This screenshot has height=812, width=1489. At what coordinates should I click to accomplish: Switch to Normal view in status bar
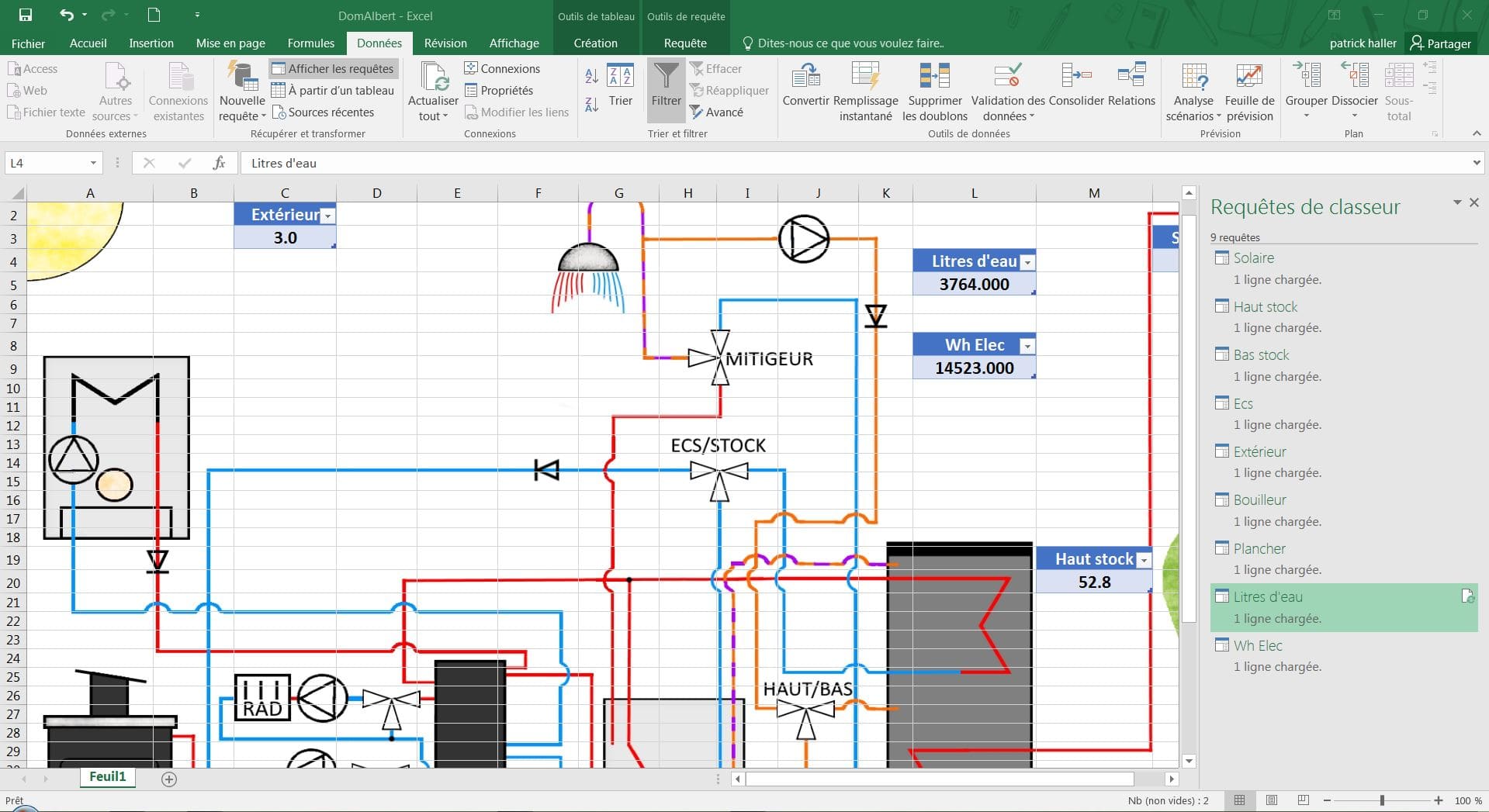(x=1239, y=800)
